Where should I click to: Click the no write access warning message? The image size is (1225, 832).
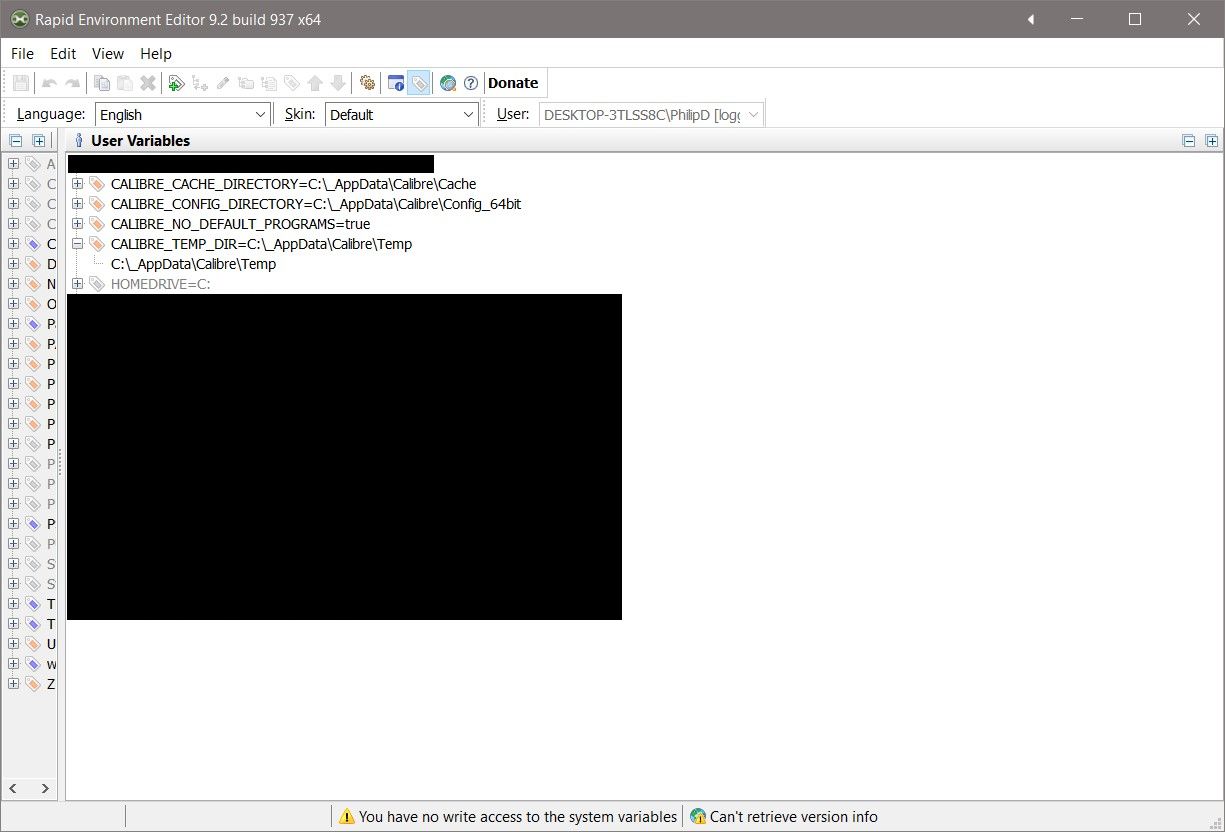click(508, 817)
